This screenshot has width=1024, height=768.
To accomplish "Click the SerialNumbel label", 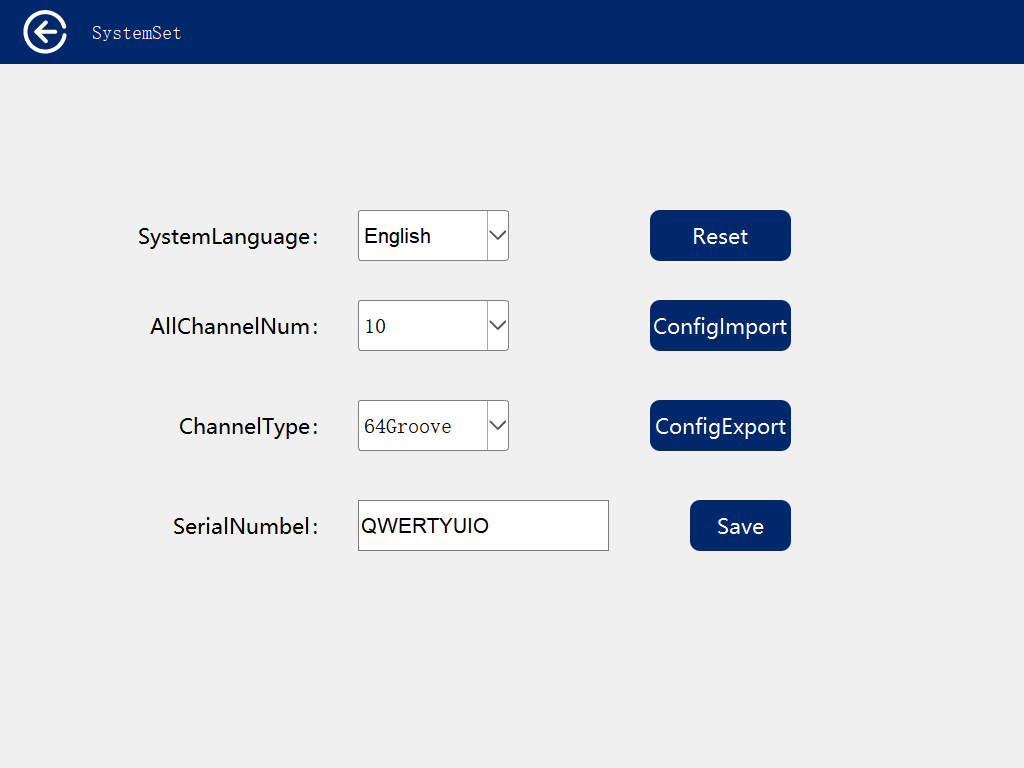I will [x=246, y=526].
